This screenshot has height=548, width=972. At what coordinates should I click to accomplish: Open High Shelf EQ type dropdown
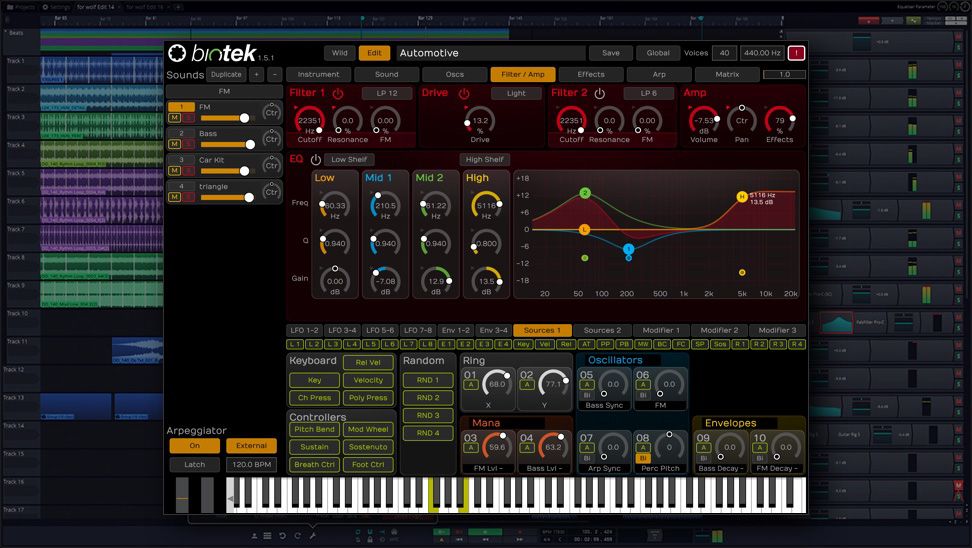click(484, 159)
